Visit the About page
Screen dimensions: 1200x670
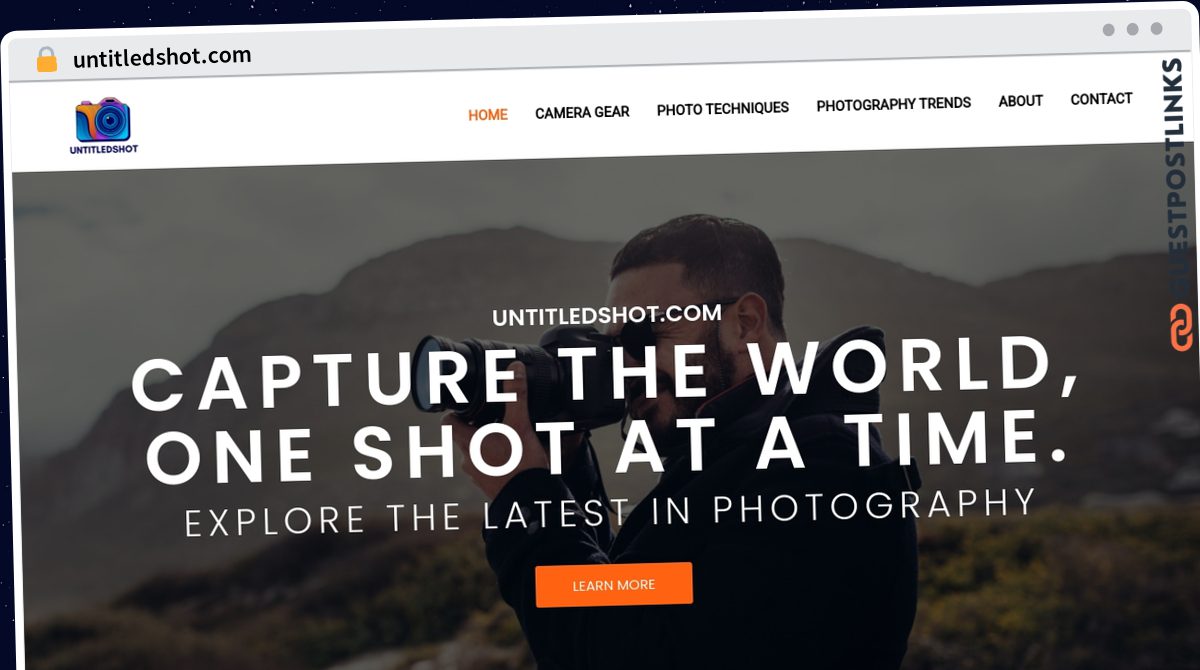click(1020, 101)
